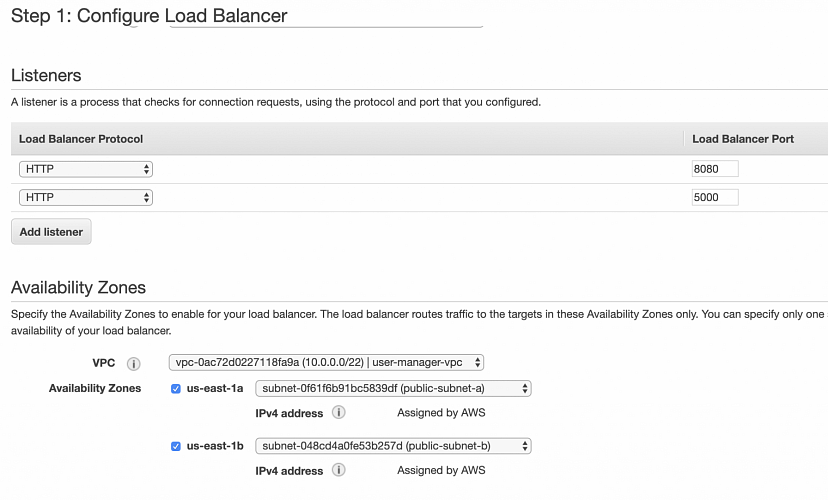Click the us-east-1a zone label

215,389
